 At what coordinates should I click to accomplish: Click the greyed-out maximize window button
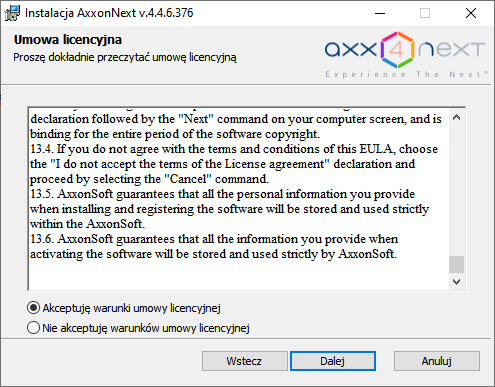(x=425, y=13)
